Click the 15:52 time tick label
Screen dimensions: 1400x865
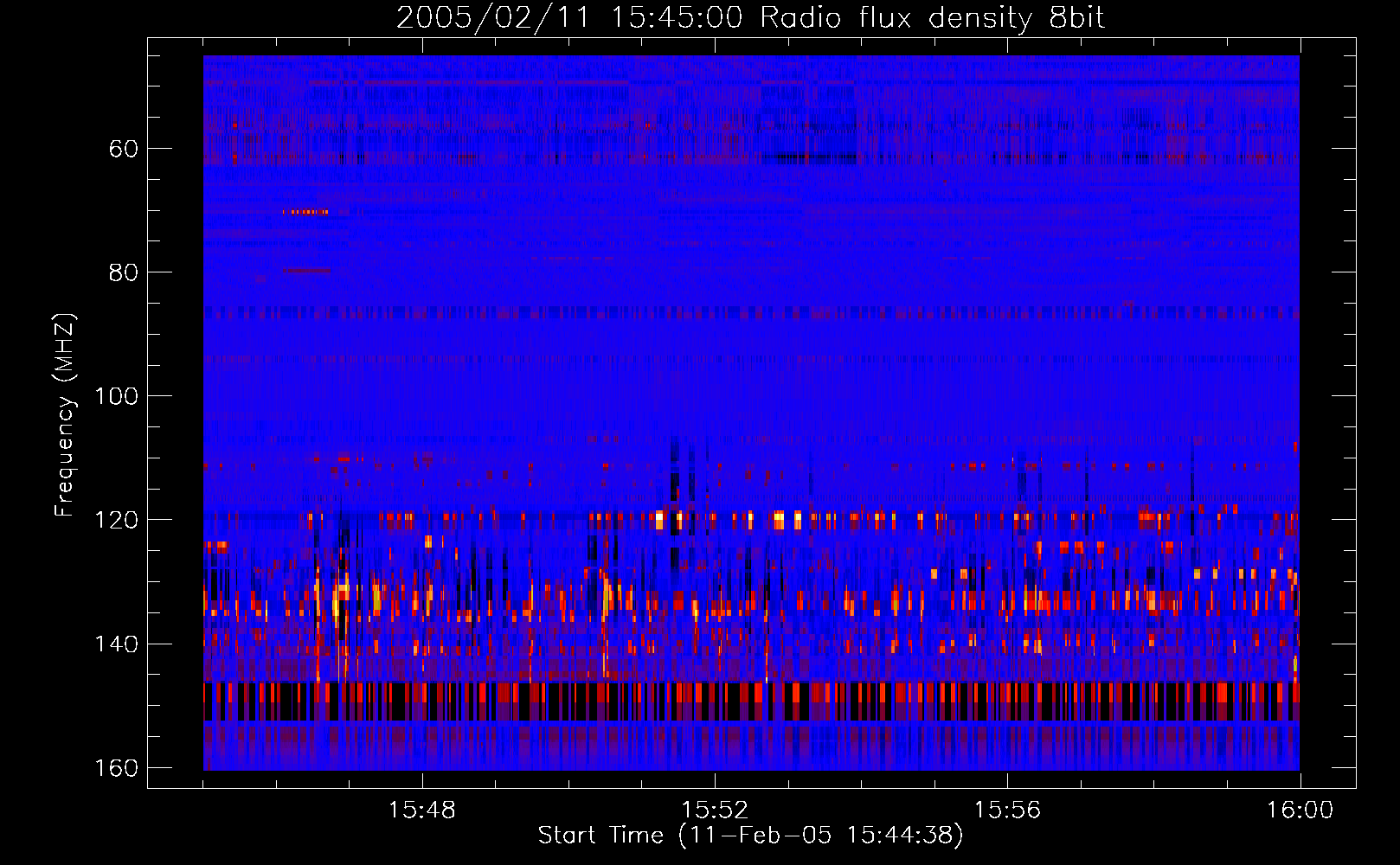pyautogui.click(x=715, y=811)
